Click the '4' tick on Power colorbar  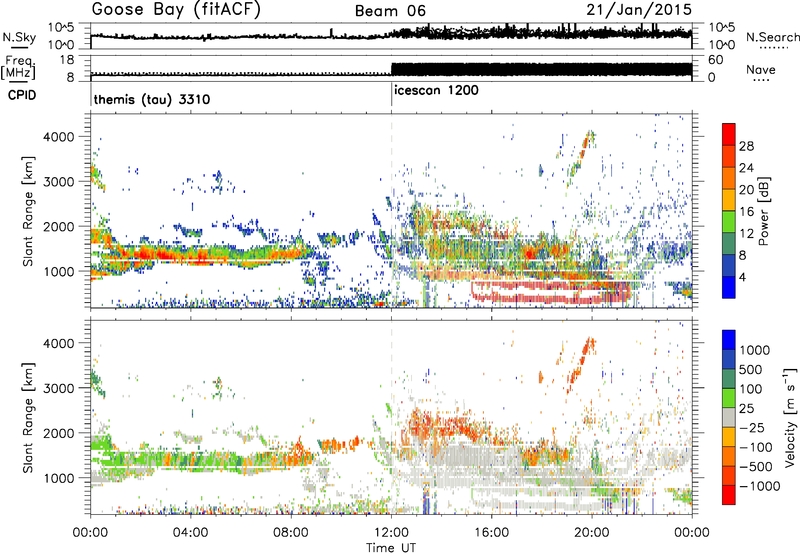click(743, 277)
